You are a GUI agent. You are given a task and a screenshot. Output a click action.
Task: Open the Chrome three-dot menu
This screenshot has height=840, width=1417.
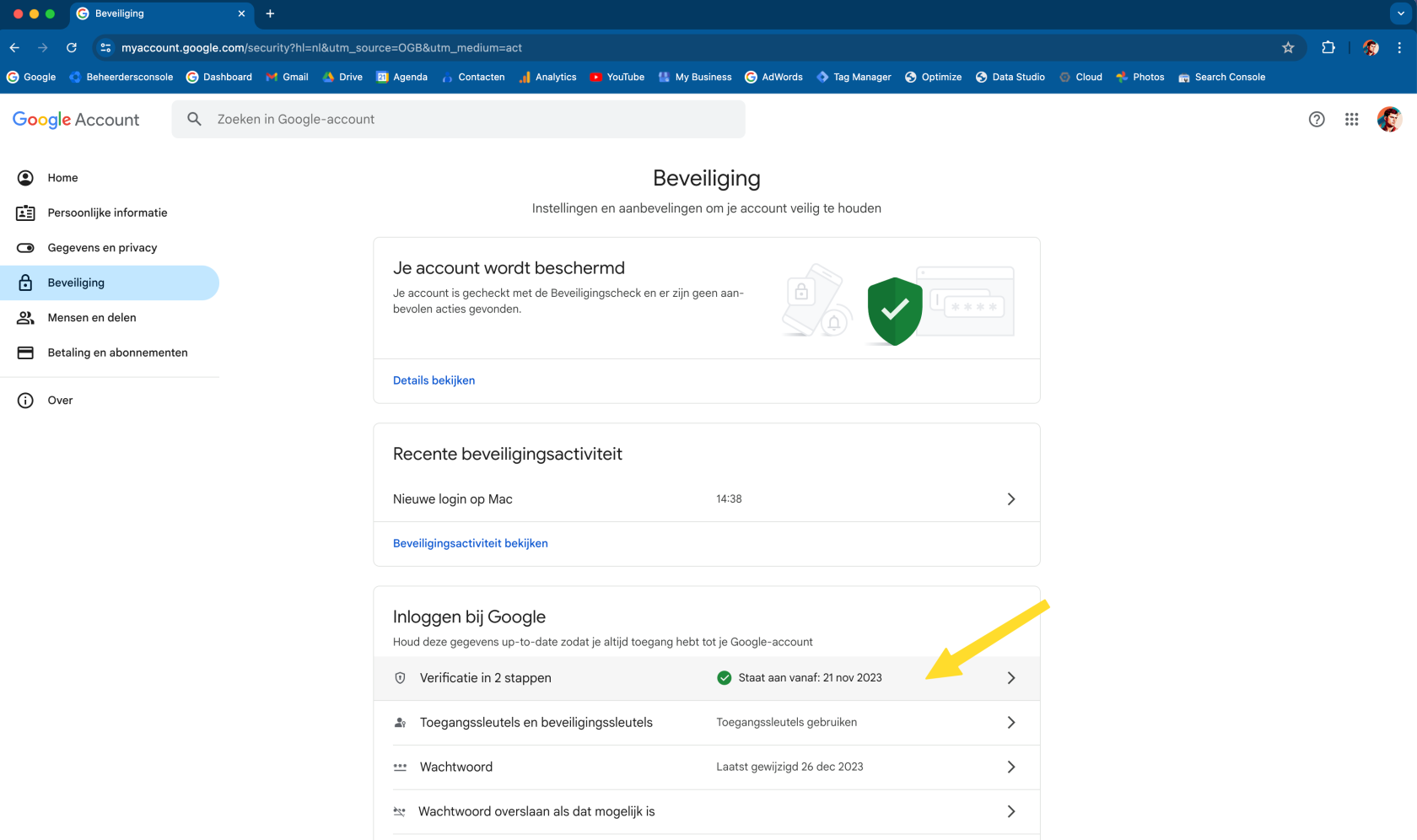[1399, 48]
